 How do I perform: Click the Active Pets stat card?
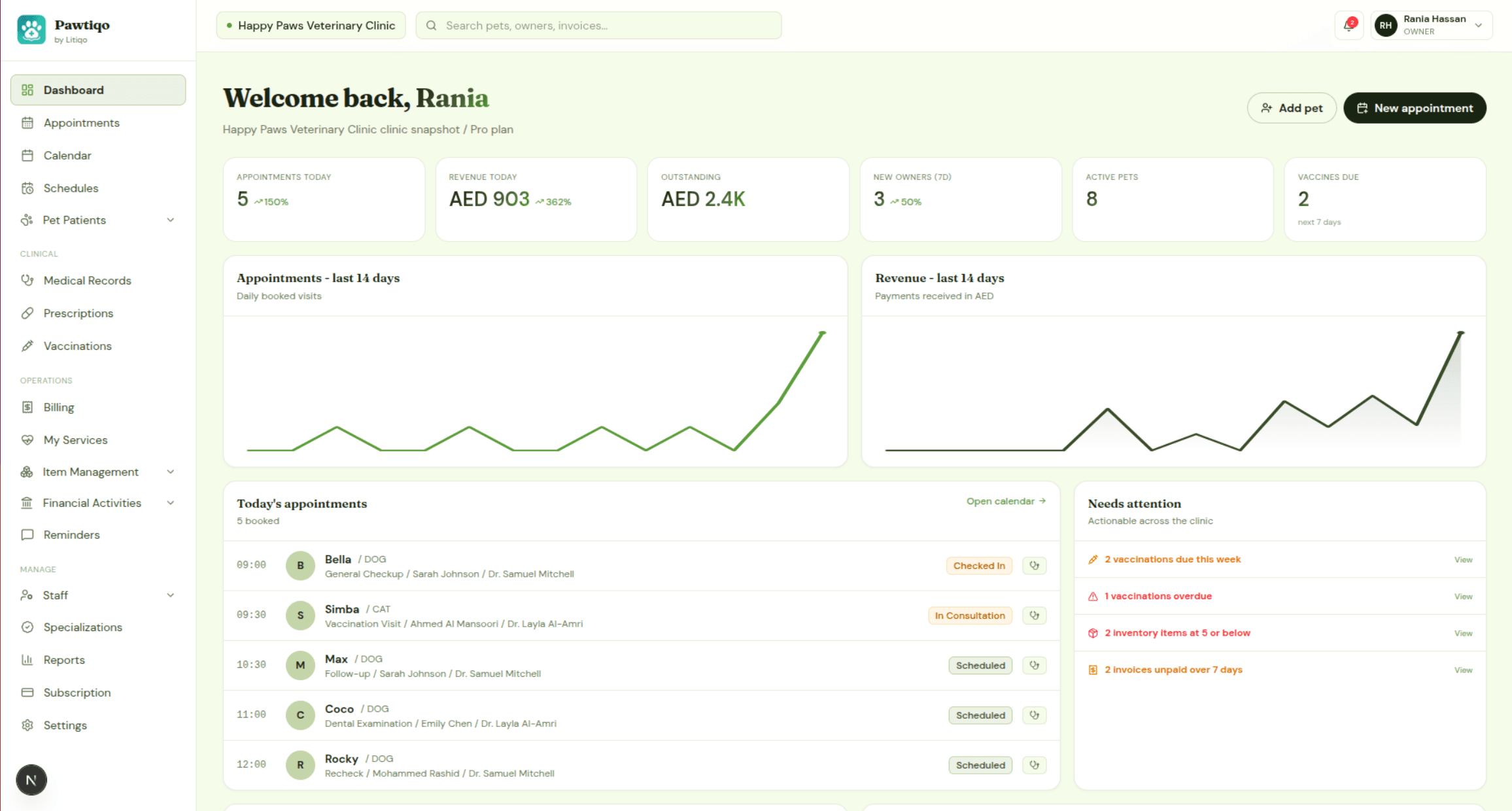click(1173, 199)
